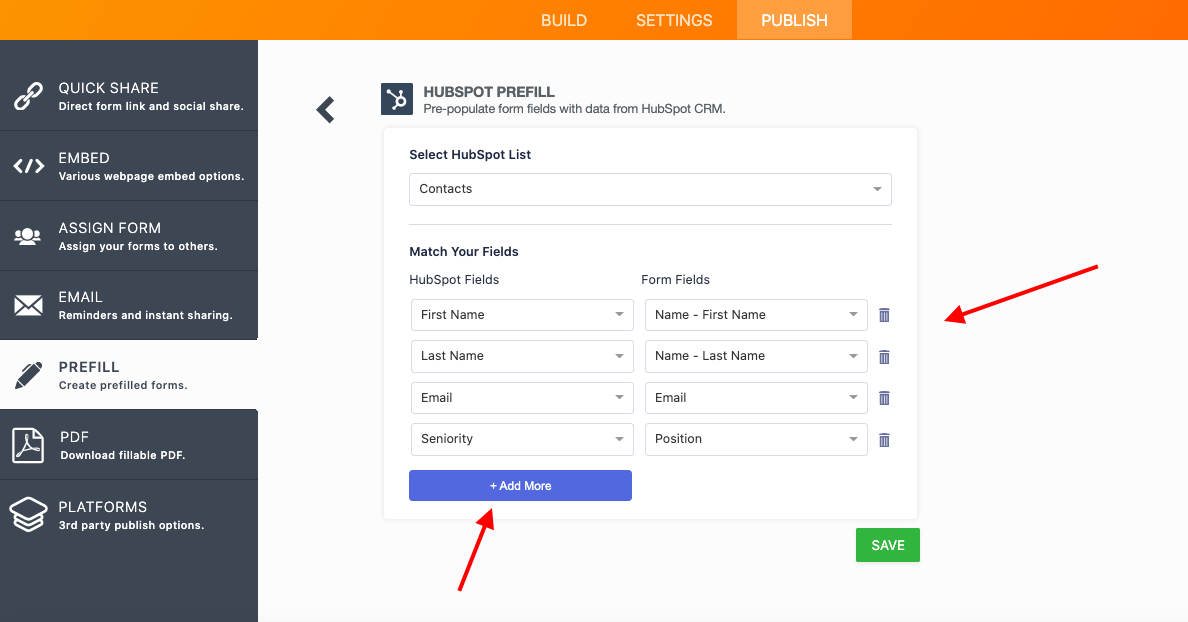Click the + Add More button

(x=520, y=485)
